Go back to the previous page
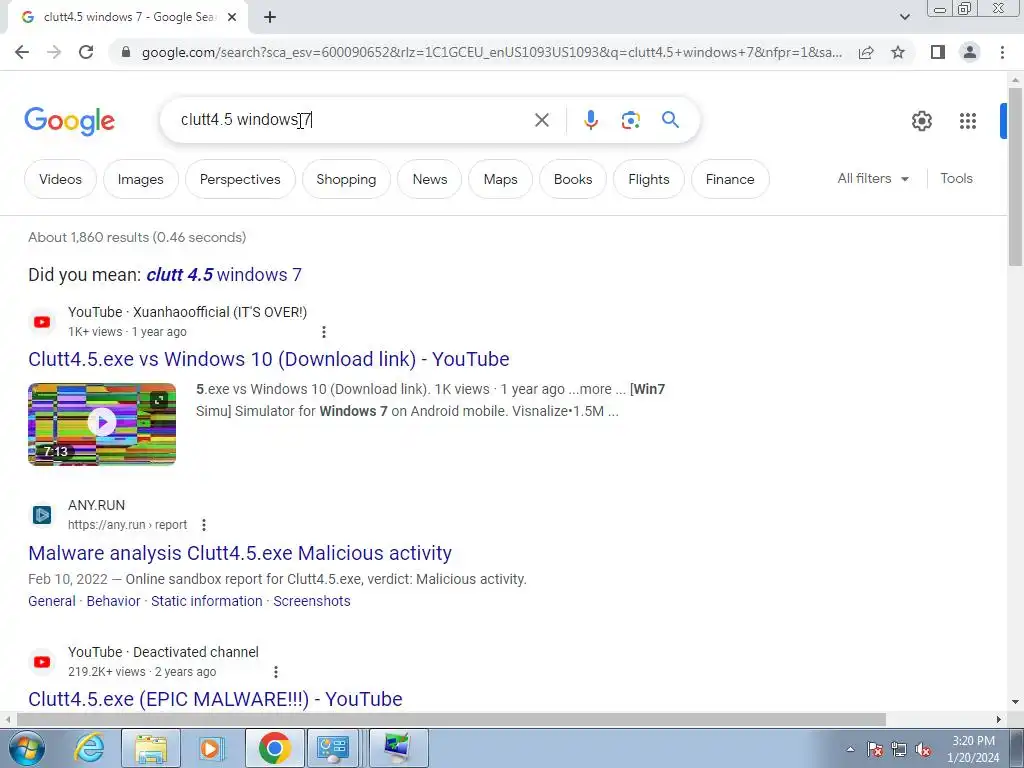The width and height of the screenshot is (1024, 768). pyautogui.click(x=22, y=52)
